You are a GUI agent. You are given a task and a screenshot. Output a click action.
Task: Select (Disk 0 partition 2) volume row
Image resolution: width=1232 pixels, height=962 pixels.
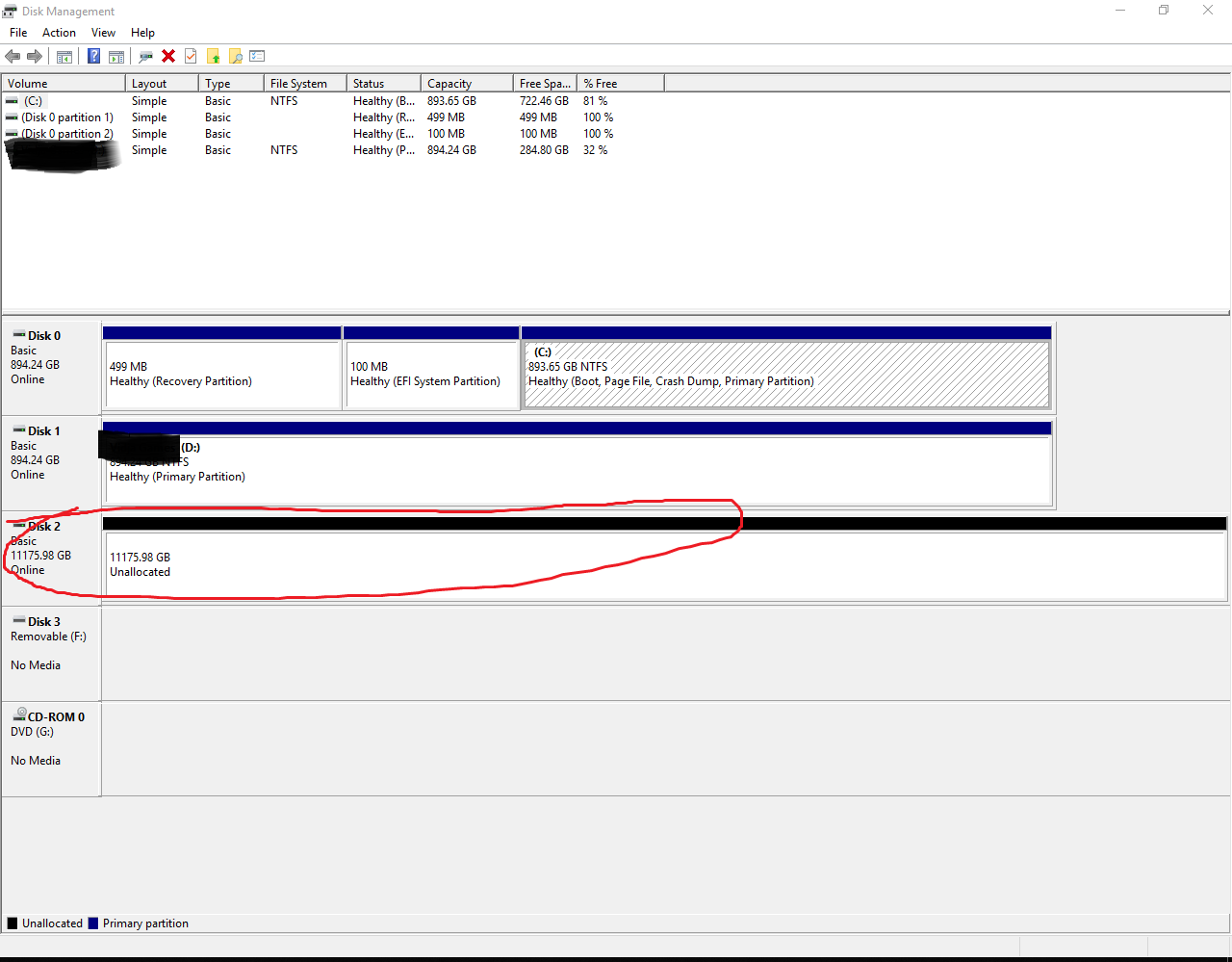(x=67, y=134)
